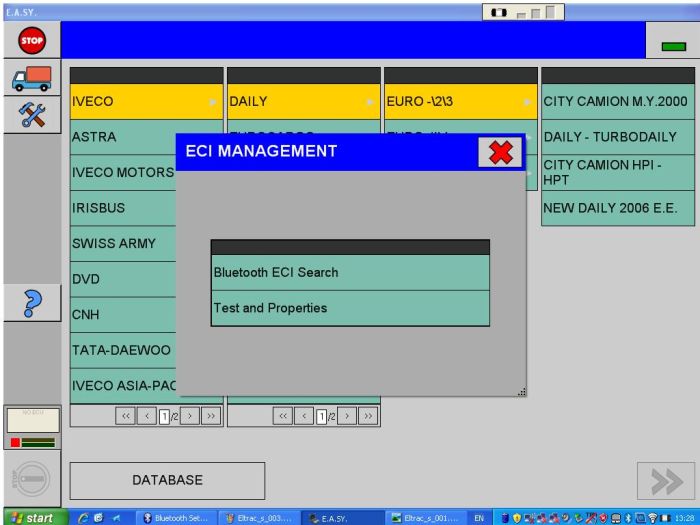The image size is (700, 525).
Task: Go to next page of brand list
Action: [190, 416]
